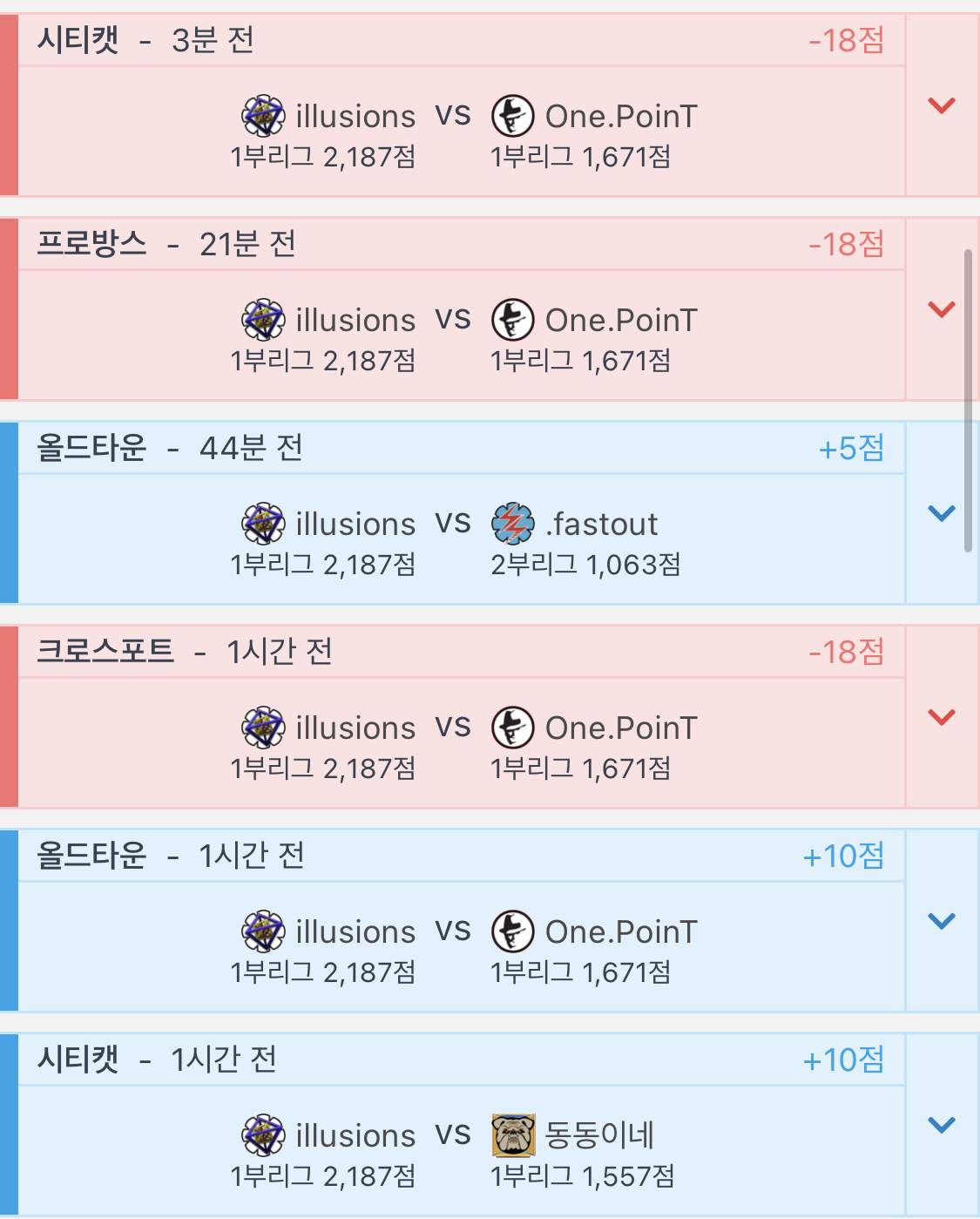This screenshot has height=1219, width=980.
Task: Click the .fastout clan emblem
Action: (x=513, y=524)
